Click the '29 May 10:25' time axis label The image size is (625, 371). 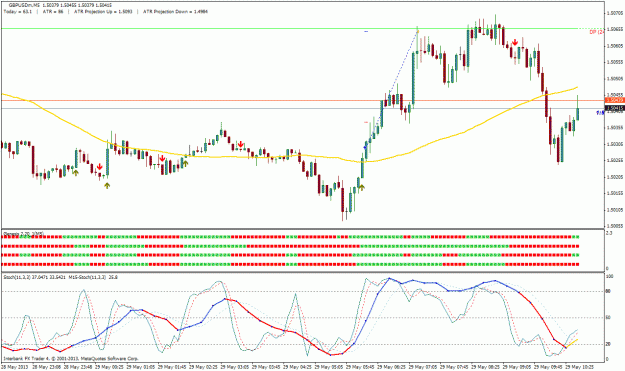click(x=580, y=366)
